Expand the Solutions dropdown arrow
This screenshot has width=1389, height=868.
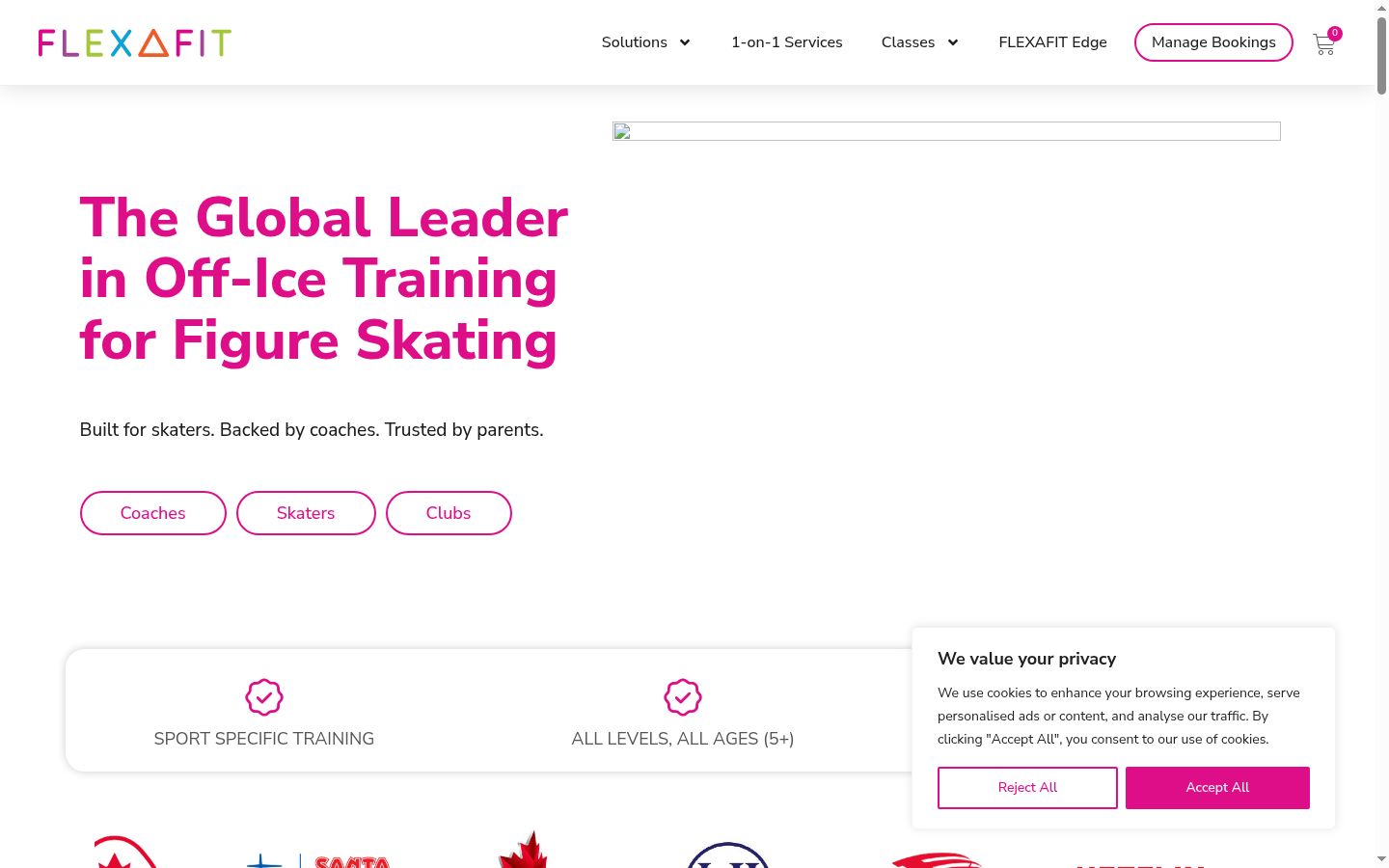[x=685, y=42]
